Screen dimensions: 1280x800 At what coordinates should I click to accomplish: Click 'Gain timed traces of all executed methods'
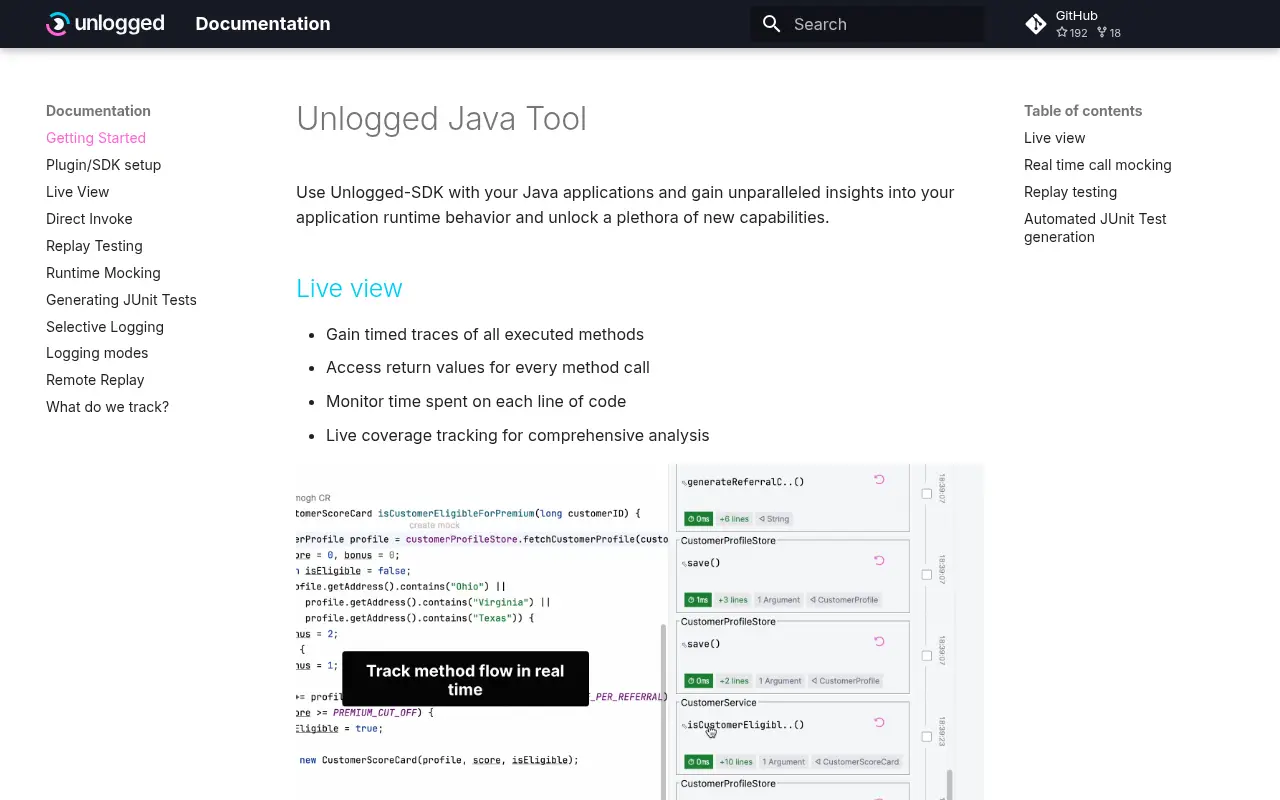pos(485,334)
